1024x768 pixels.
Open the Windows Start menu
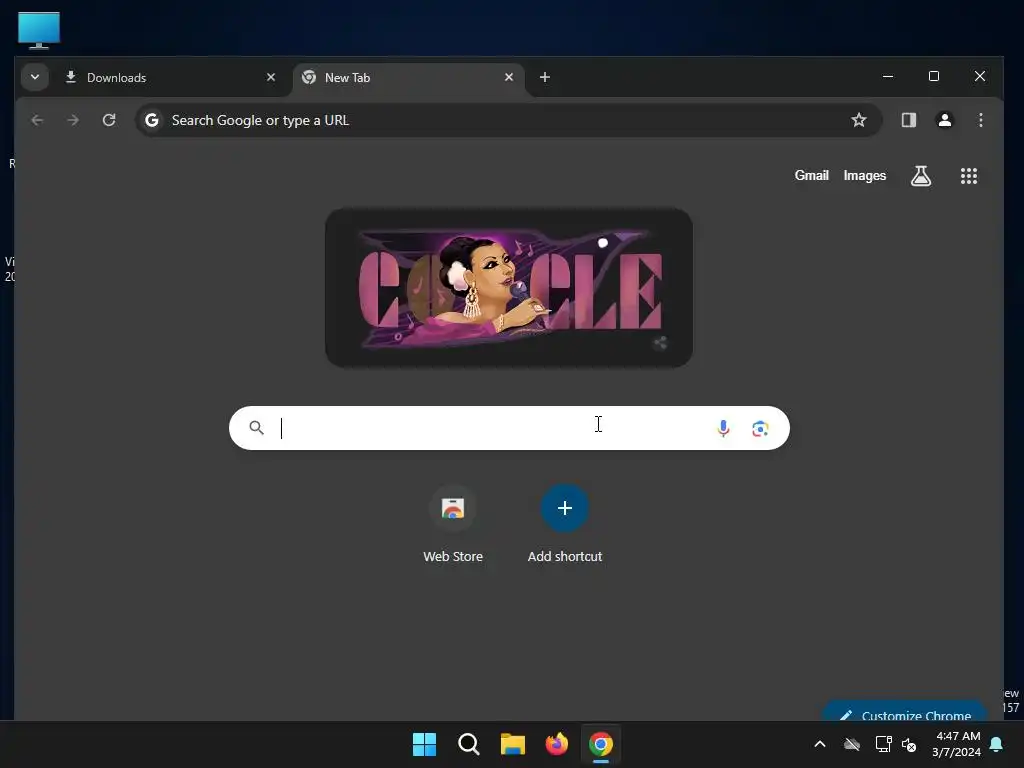pos(424,744)
